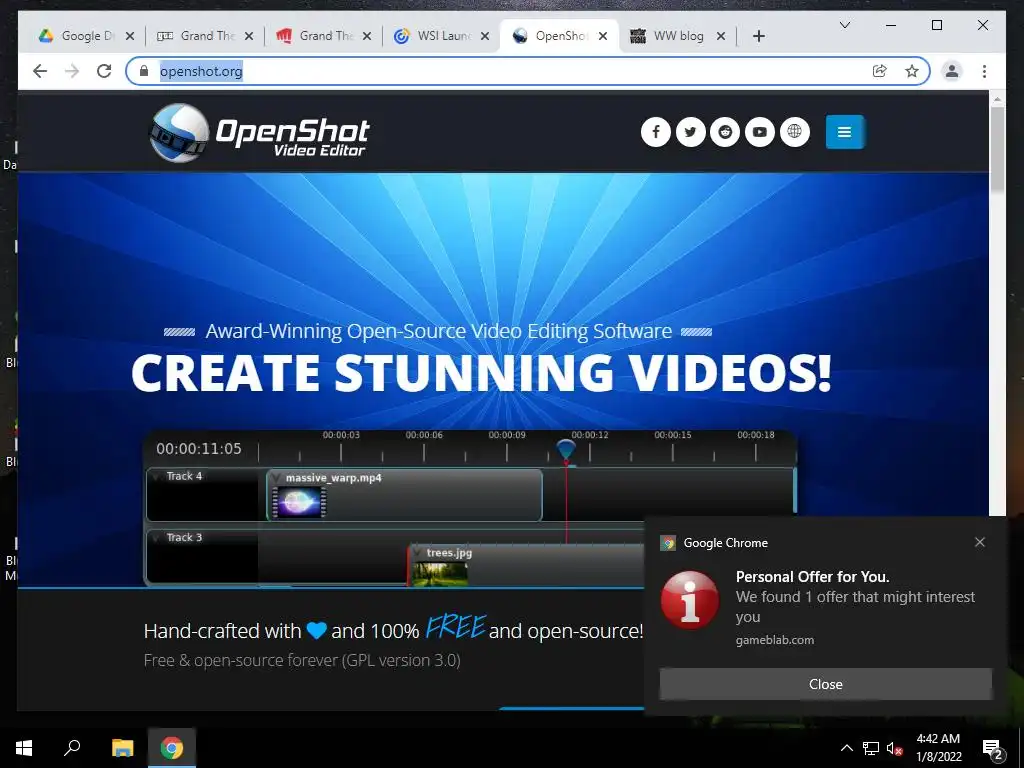Open Chrome's three-dot menu
Screen dimensions: 1024x768
984,71
